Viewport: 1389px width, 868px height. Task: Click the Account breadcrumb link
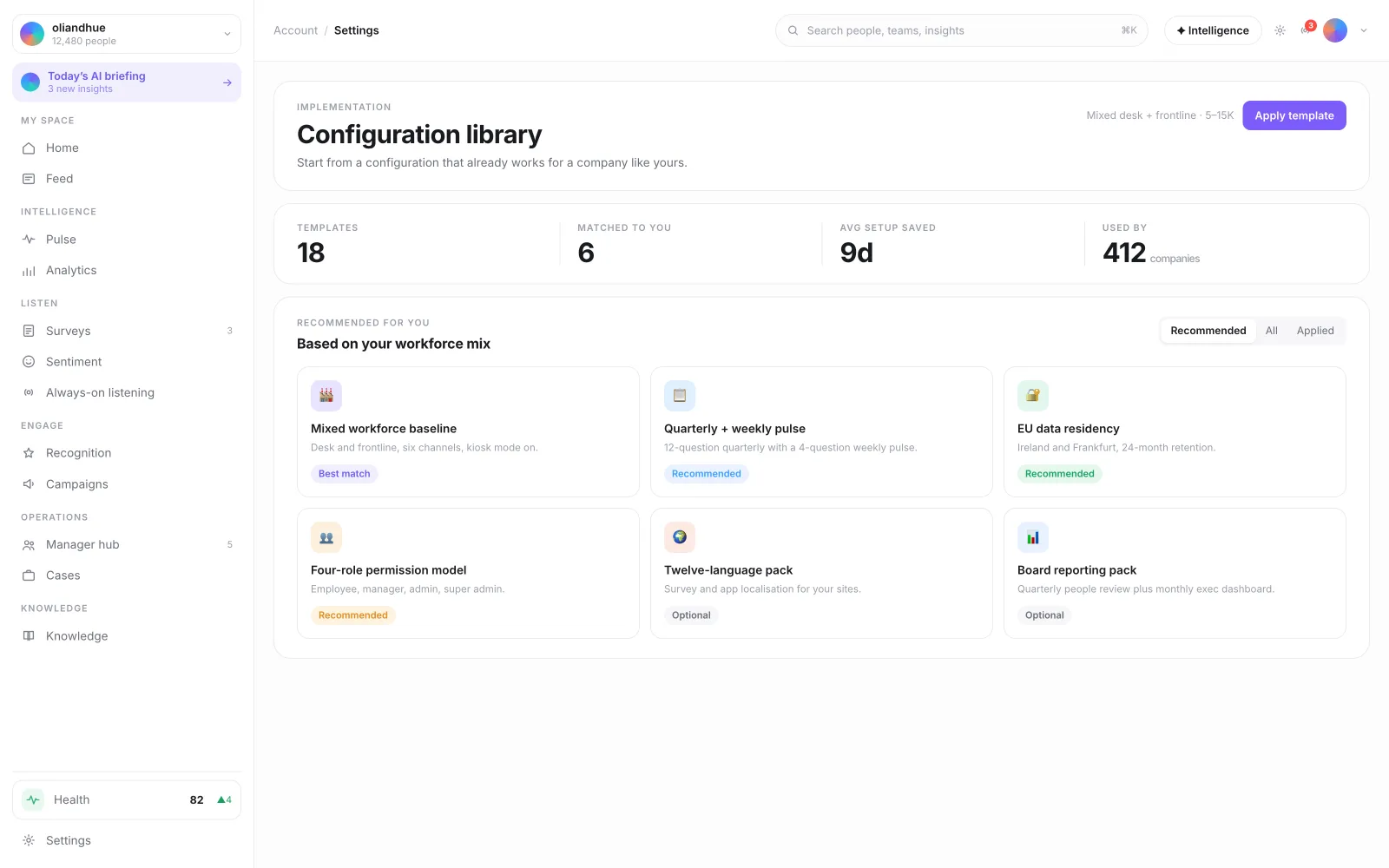pyautogui.click(x=295, y=30)
